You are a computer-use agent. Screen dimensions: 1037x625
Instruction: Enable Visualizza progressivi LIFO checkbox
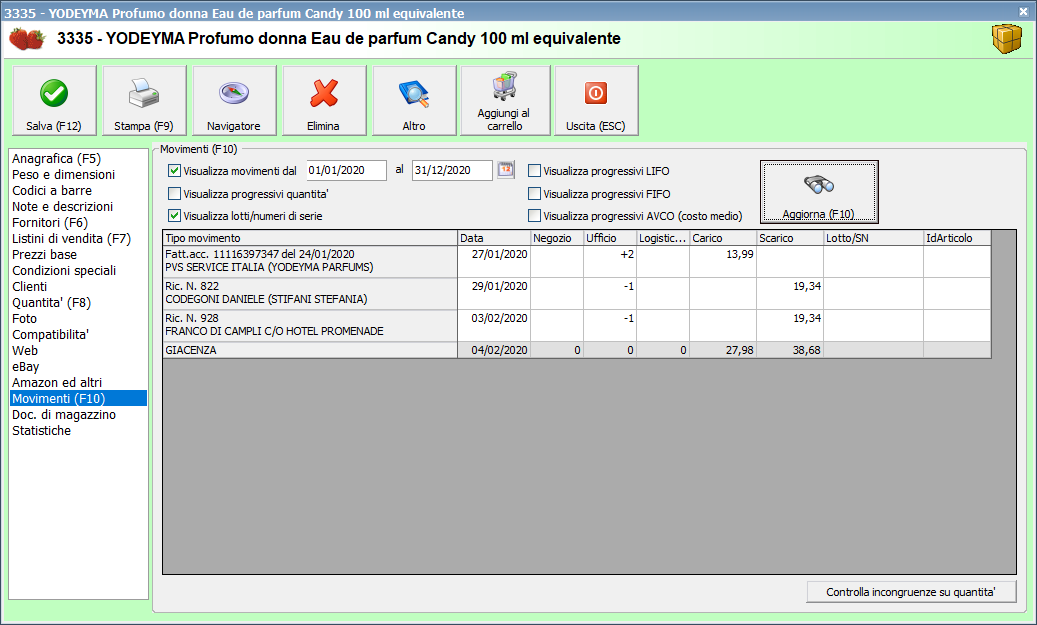point(534,171)
